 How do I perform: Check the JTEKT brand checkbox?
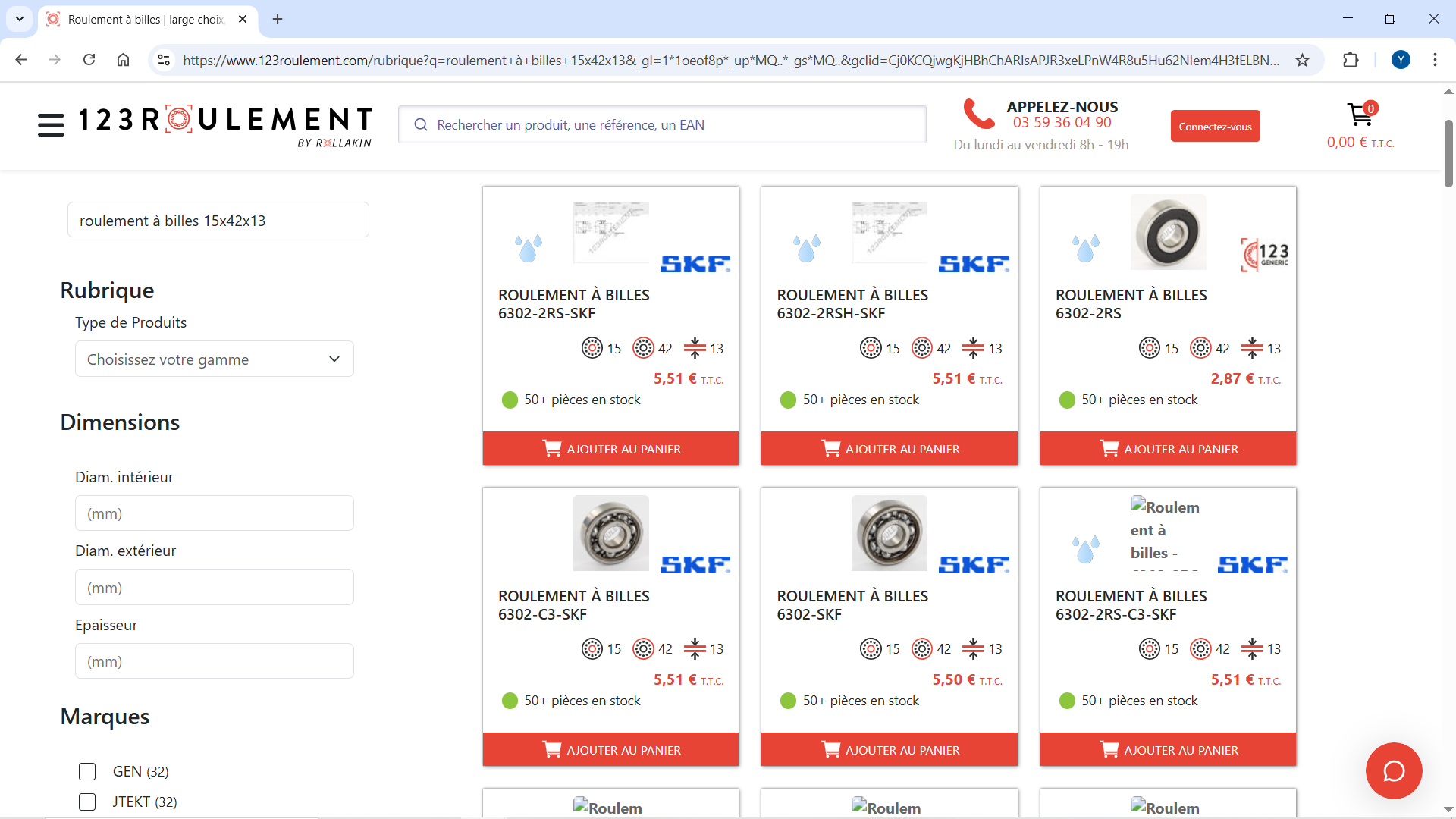87,802
